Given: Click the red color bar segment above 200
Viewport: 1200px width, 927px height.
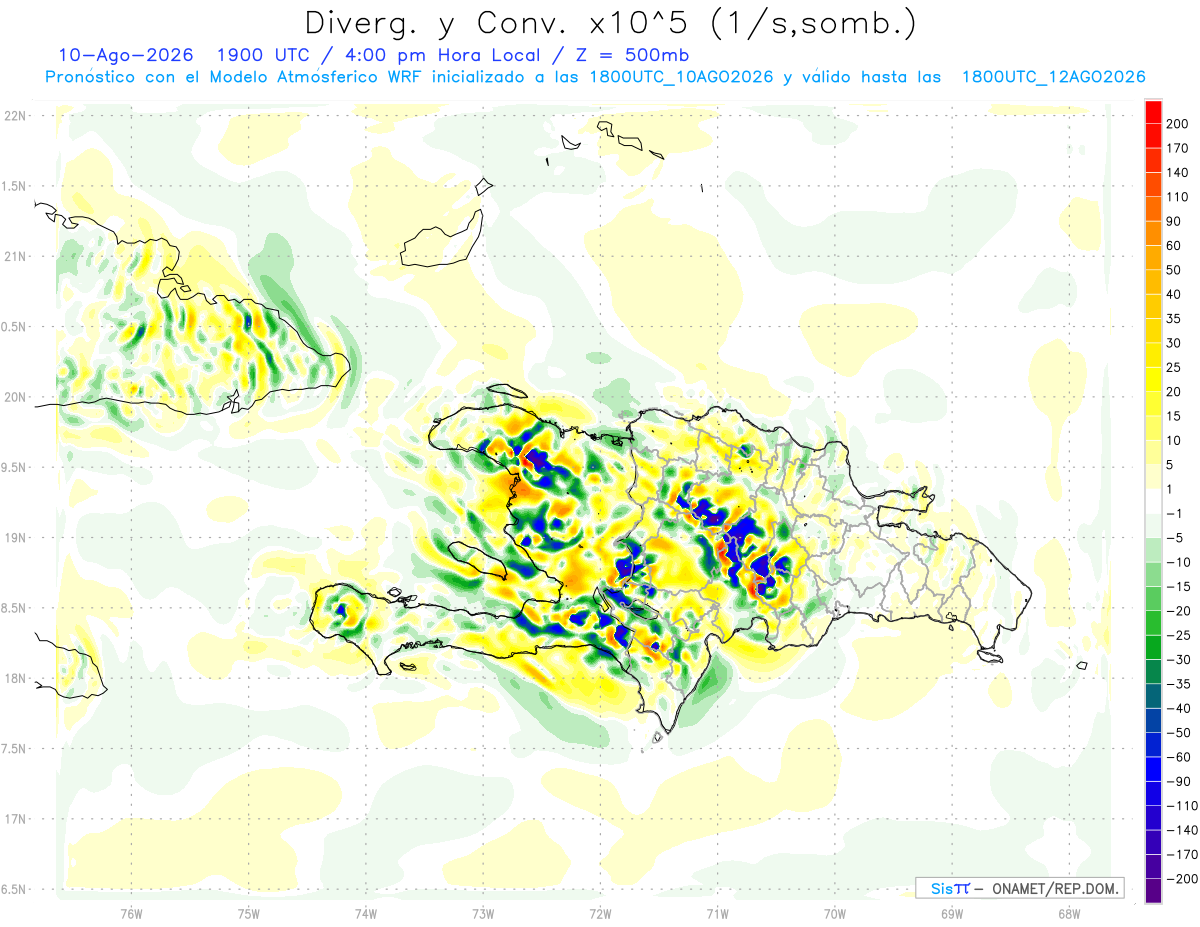Looking at the screenshot, I should 1154,111.
